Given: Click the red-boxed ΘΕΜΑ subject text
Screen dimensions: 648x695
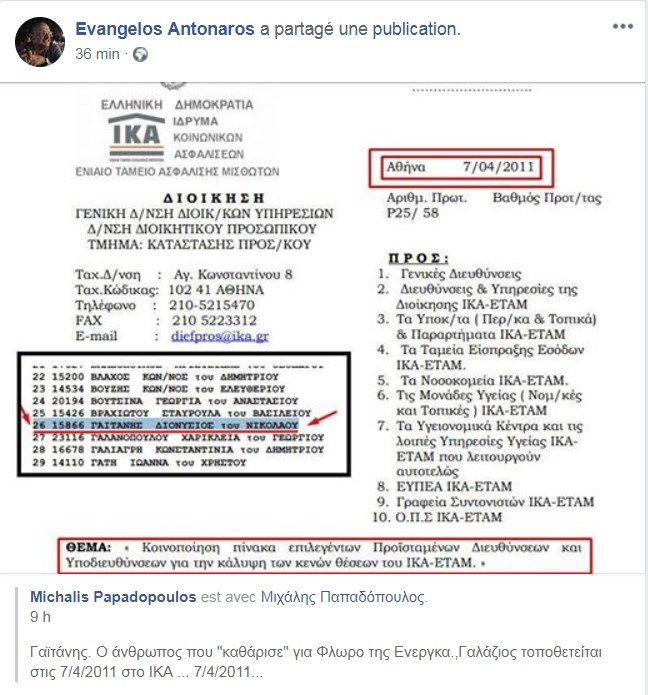Looking at the screenshot, I should click(324, 555).
